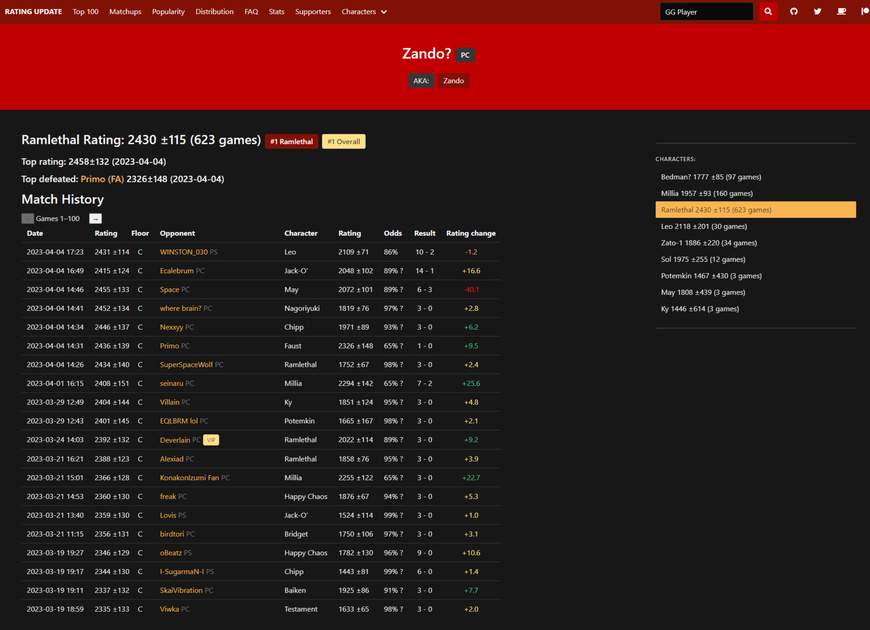This screenshot has width=870, height=630.
Task: Open opponent WINSTON_030's profile
Action: 183,252
